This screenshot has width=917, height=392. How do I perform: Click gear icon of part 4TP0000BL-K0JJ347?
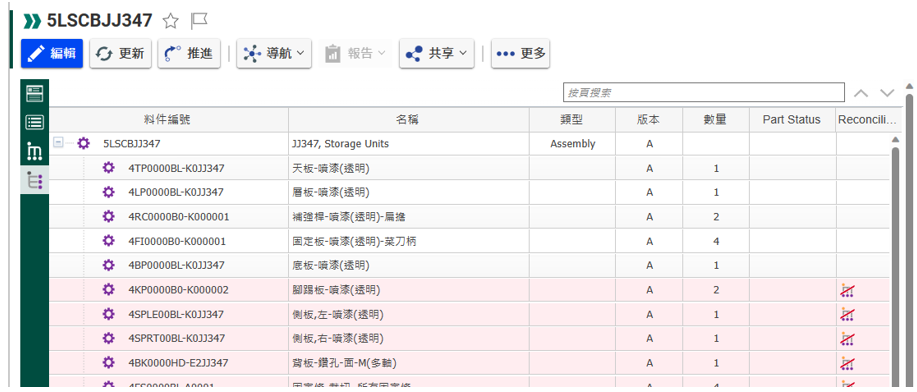(x=108, y=168)
